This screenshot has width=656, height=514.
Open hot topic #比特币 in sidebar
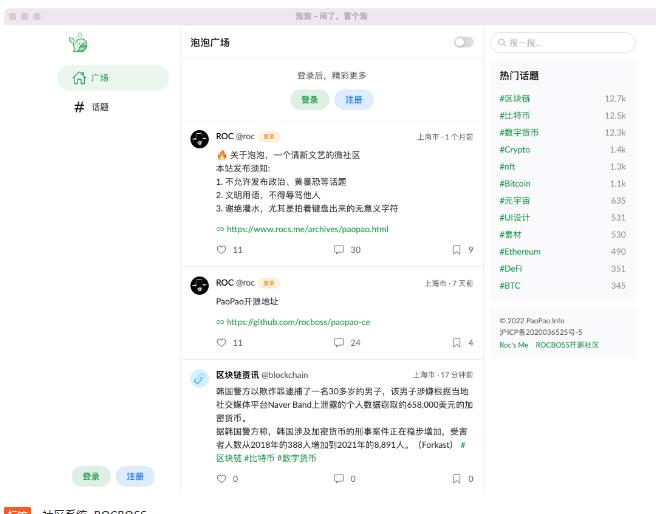tap(515, 115)
